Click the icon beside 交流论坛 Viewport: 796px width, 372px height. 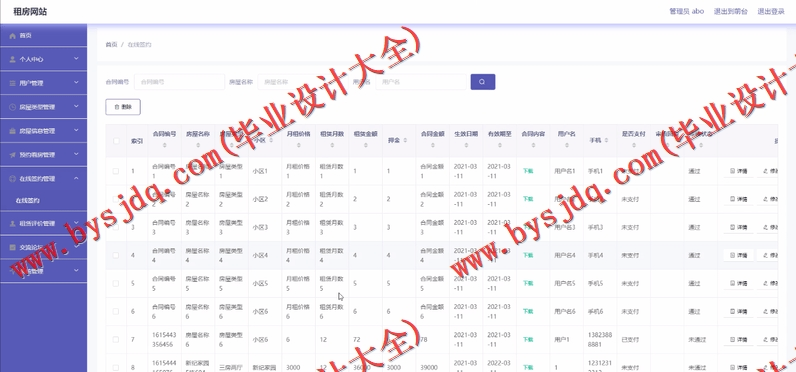[x=13, y=247]
